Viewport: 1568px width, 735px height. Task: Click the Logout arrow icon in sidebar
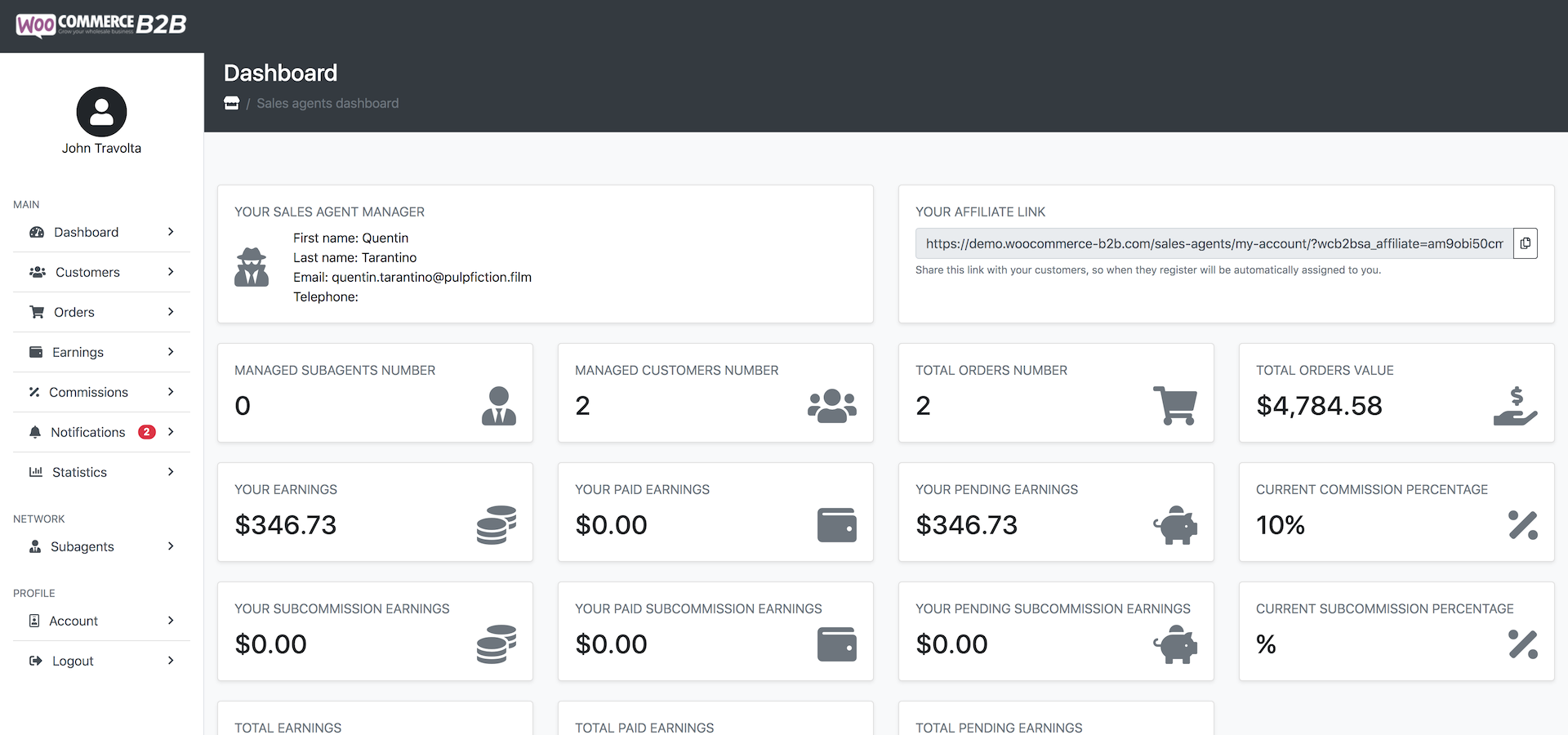36,661
